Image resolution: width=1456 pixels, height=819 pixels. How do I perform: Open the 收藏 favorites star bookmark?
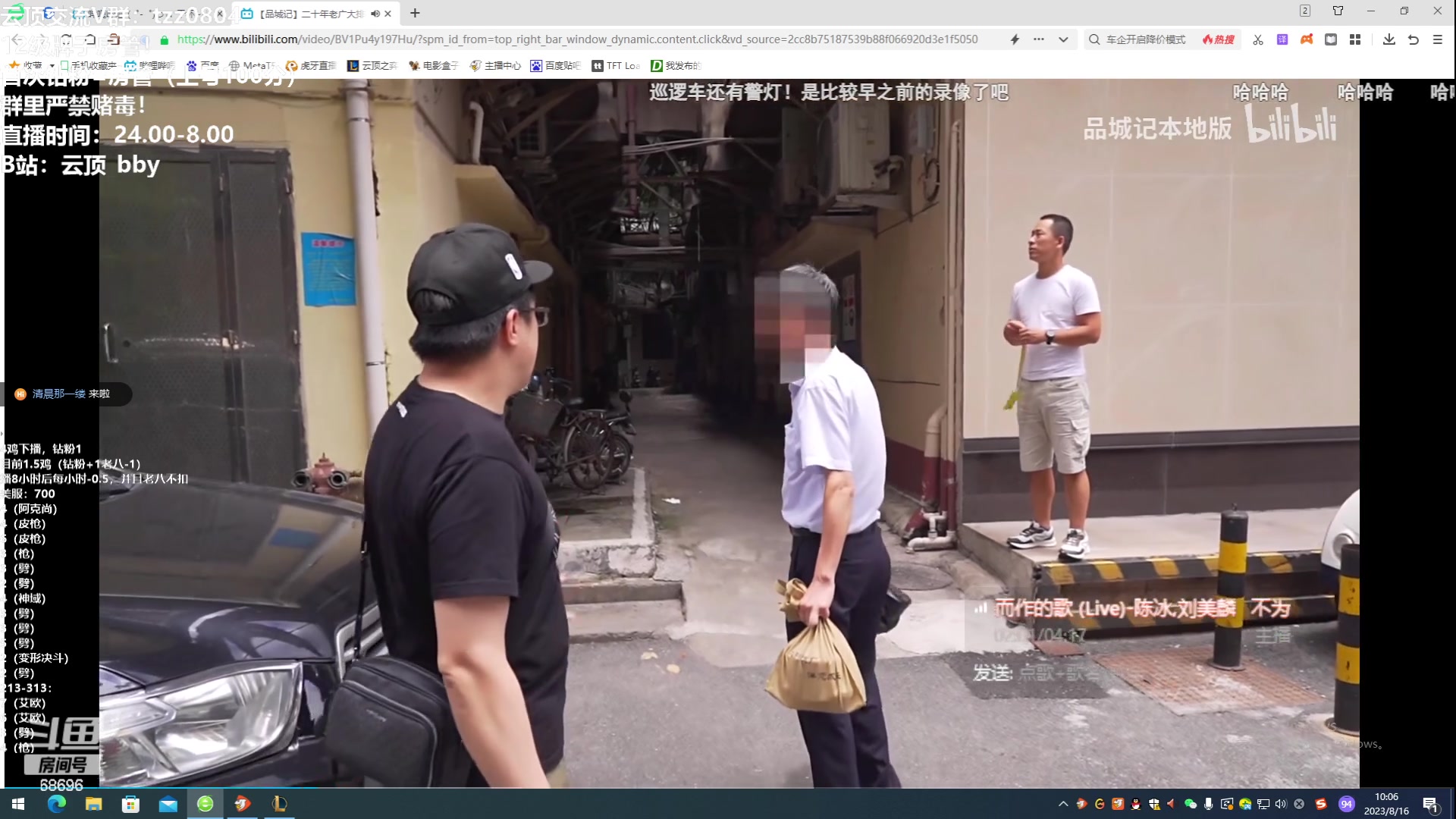[x=26, y=66]
